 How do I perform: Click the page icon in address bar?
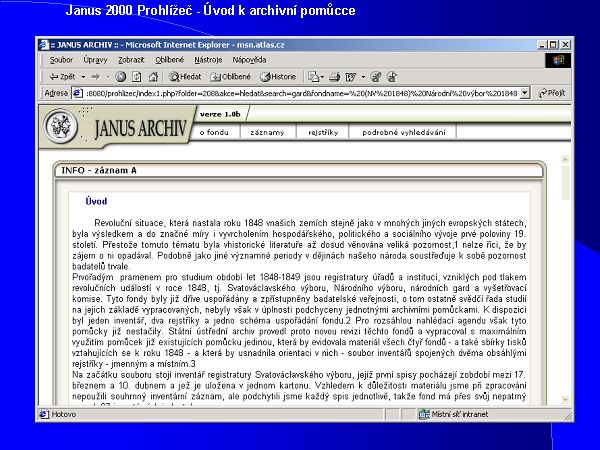pos(78,93)
